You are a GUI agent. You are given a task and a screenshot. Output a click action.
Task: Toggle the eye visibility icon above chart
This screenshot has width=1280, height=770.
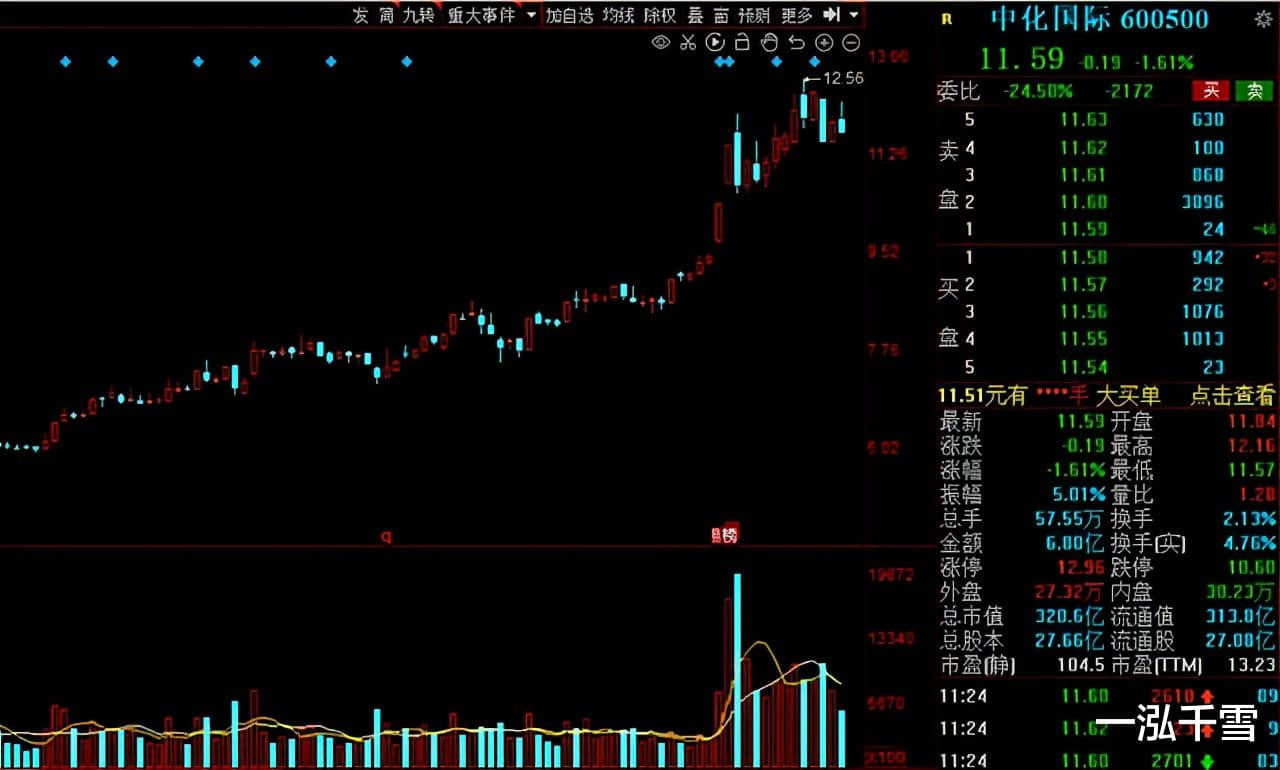pos(661,42)
